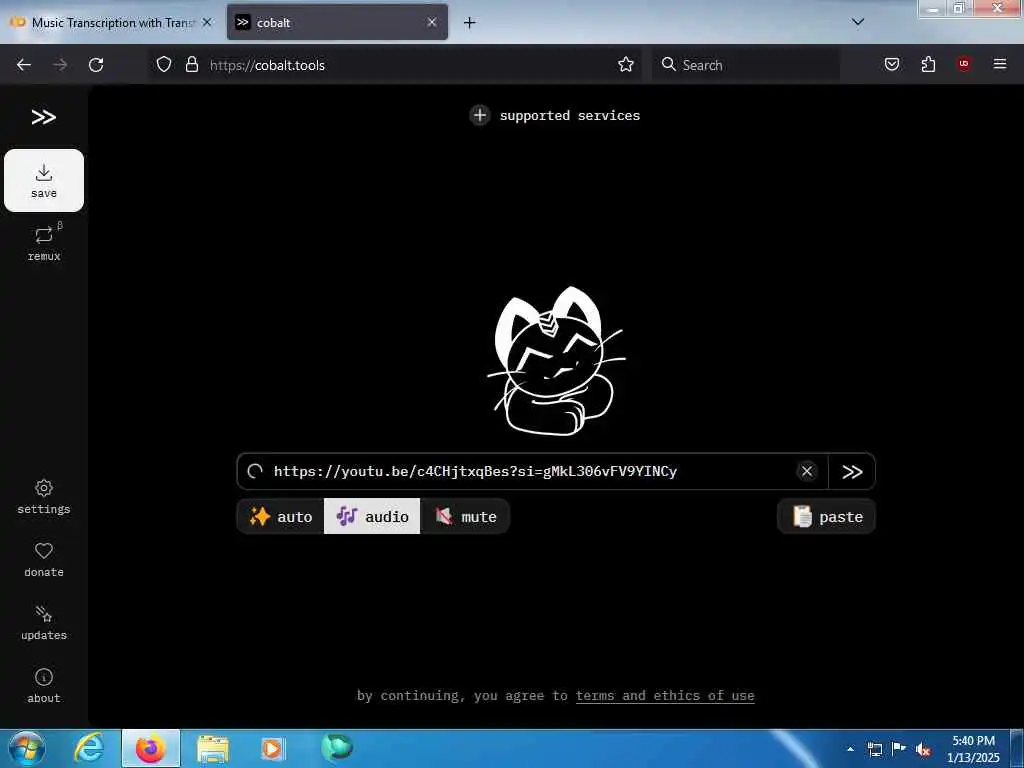1024x768 pixels.
Task: Go back to previous page
Action: click(24, 65)
